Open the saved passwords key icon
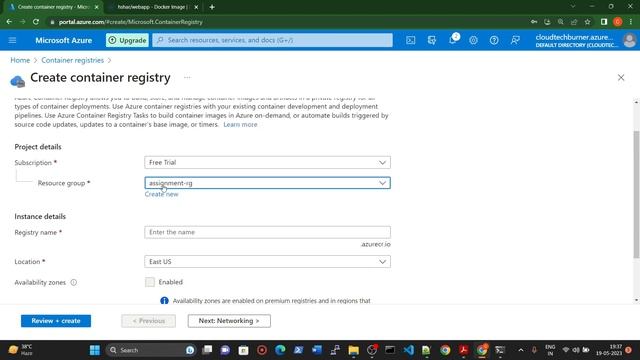640x360 pixels. [x=534, y=22]
